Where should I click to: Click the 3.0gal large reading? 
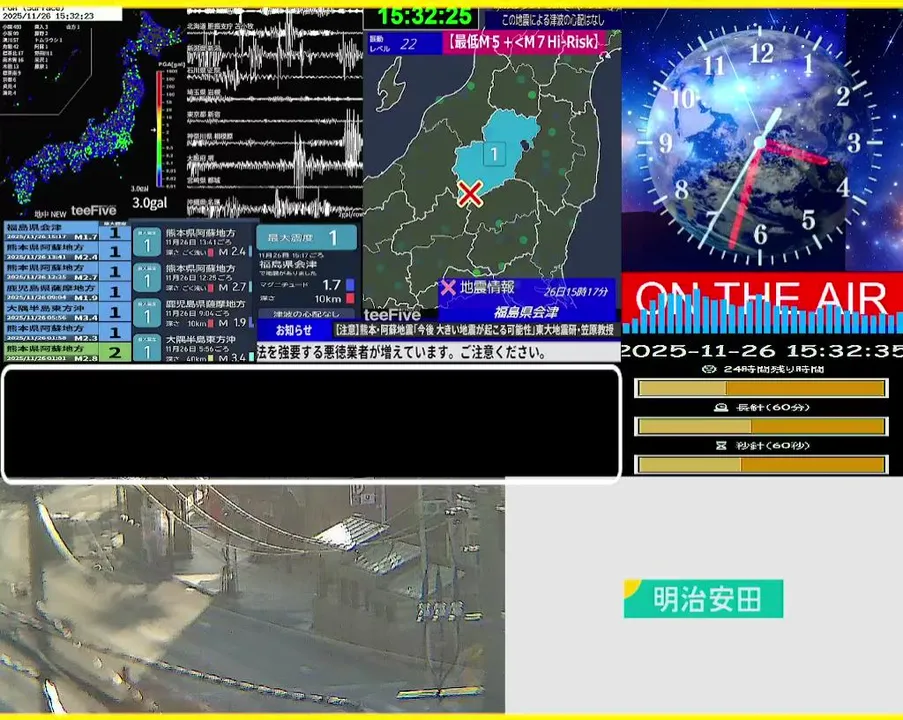pos(150,203)
